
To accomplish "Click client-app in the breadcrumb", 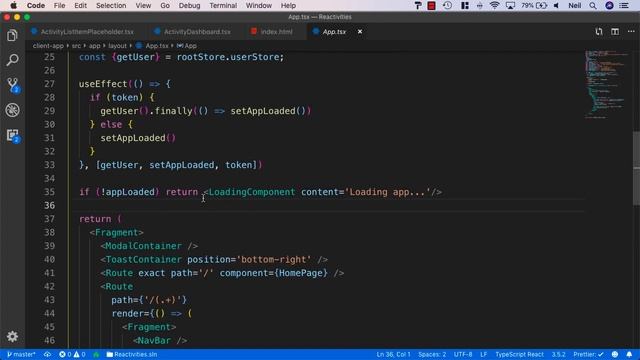I will click(48, 46).
